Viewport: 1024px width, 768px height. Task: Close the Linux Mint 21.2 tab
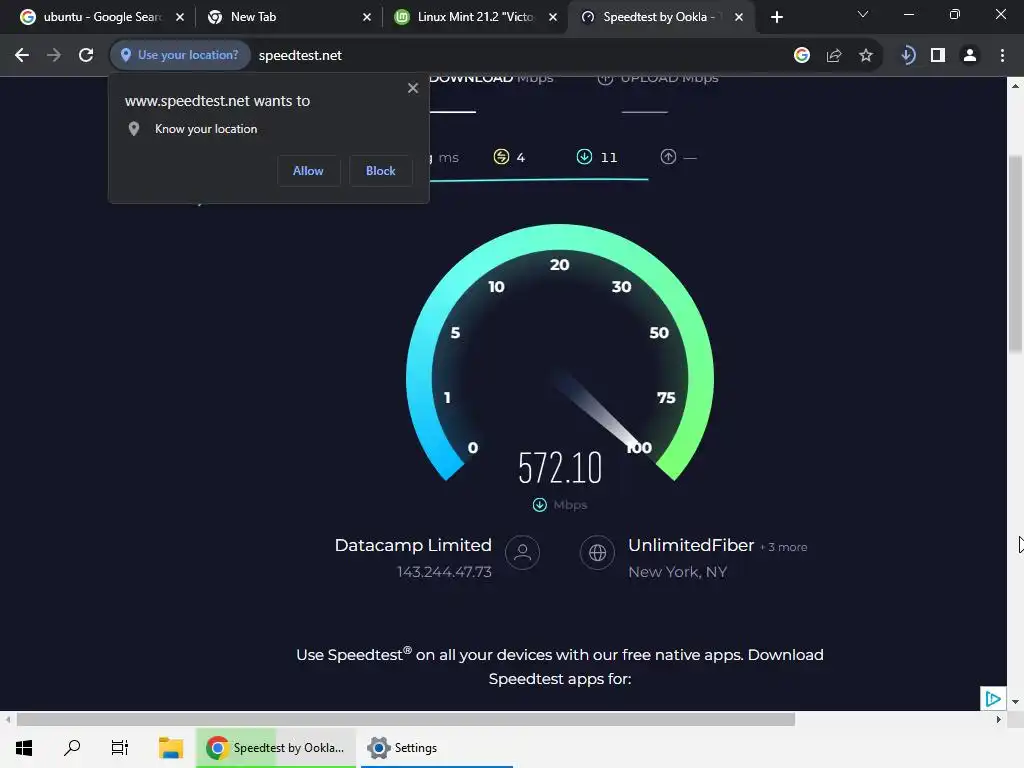pos(552,17)
